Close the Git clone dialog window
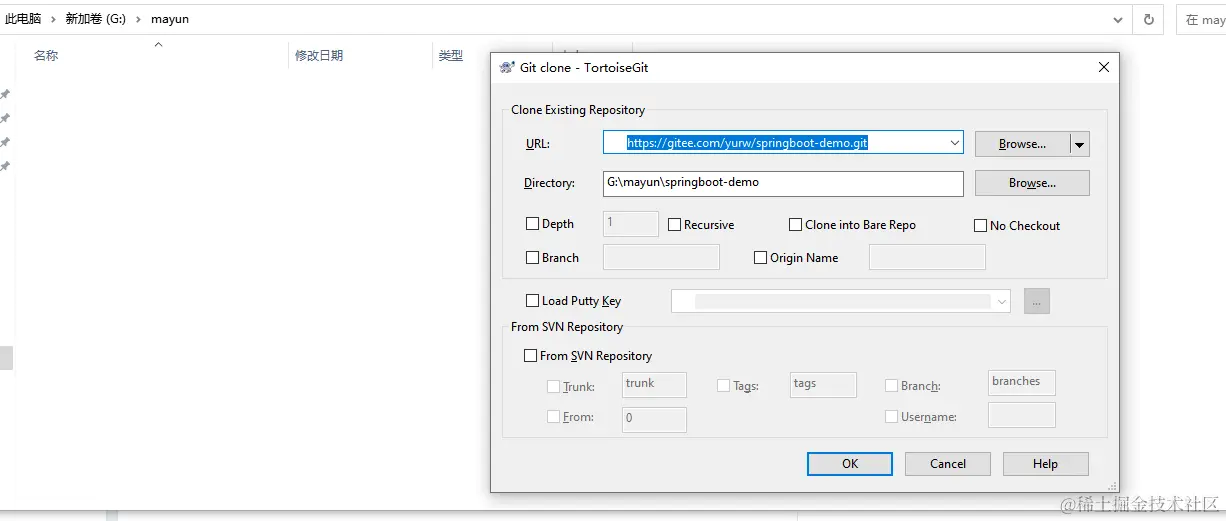The height and width of the screenshot is (521, 1226). pos(1104,67)
